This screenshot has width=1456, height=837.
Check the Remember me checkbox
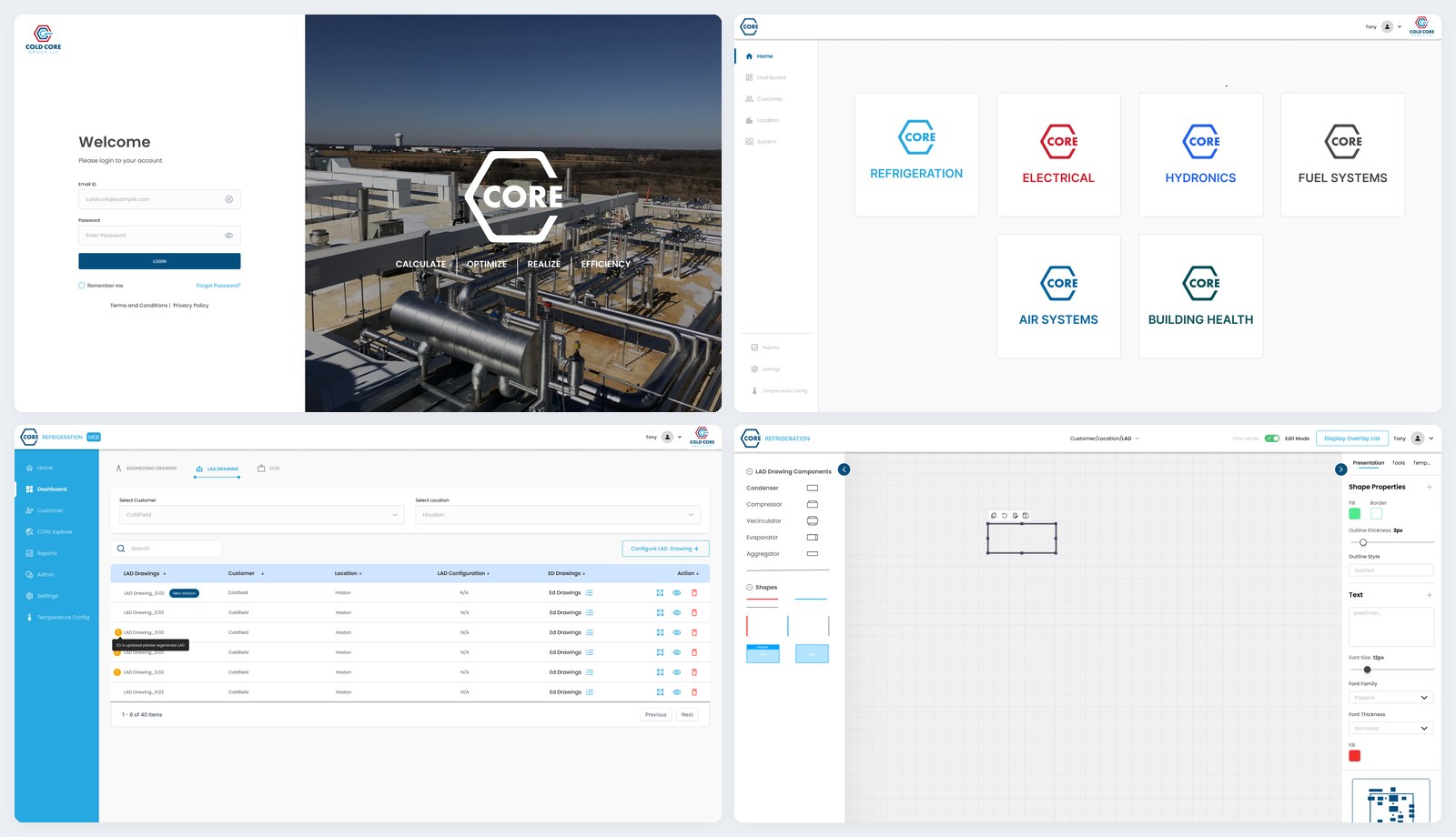click(x=81, y=286)
